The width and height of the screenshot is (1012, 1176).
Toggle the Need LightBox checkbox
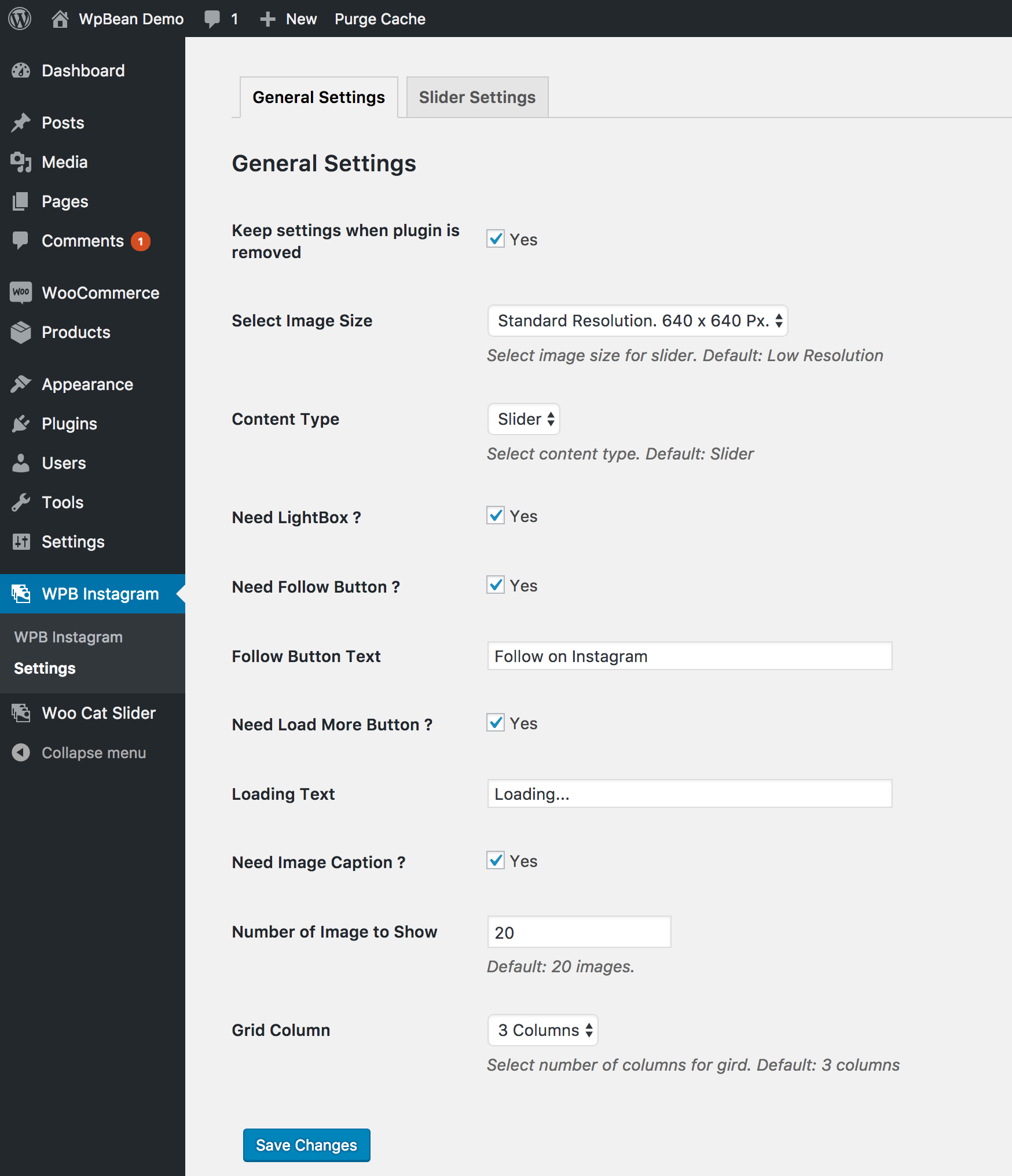(x=496, y=515)
